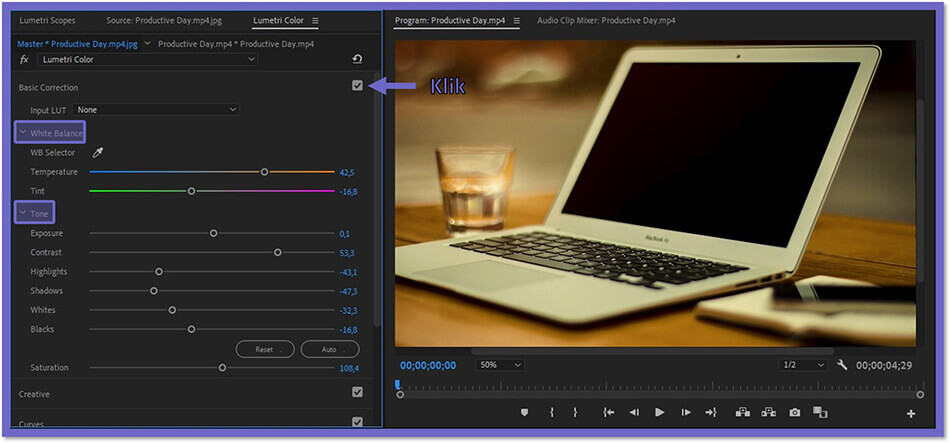This screenshot has height=443, width=950.
Task: Click the Mark Out bracket icon
Action: pyautogui.click(x=575, y=412)
